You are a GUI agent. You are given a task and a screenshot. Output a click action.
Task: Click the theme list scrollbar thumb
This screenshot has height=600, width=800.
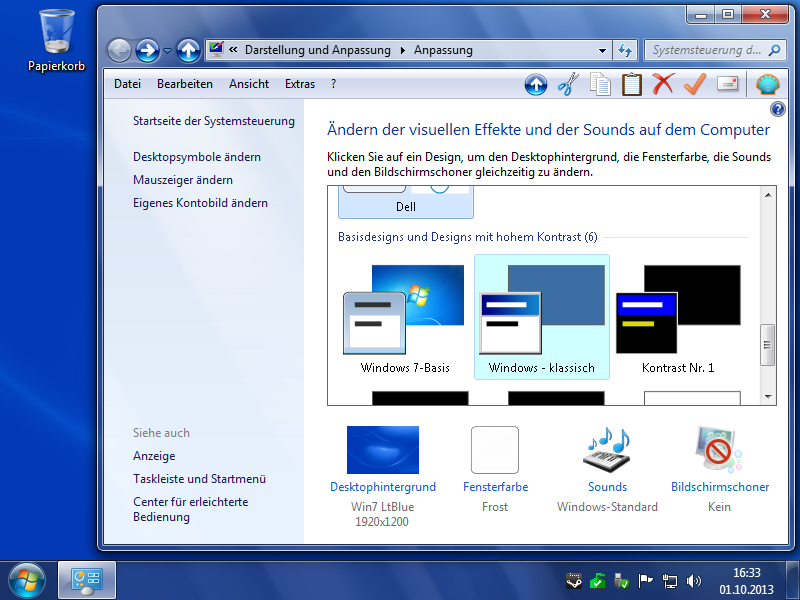[767, 345]
